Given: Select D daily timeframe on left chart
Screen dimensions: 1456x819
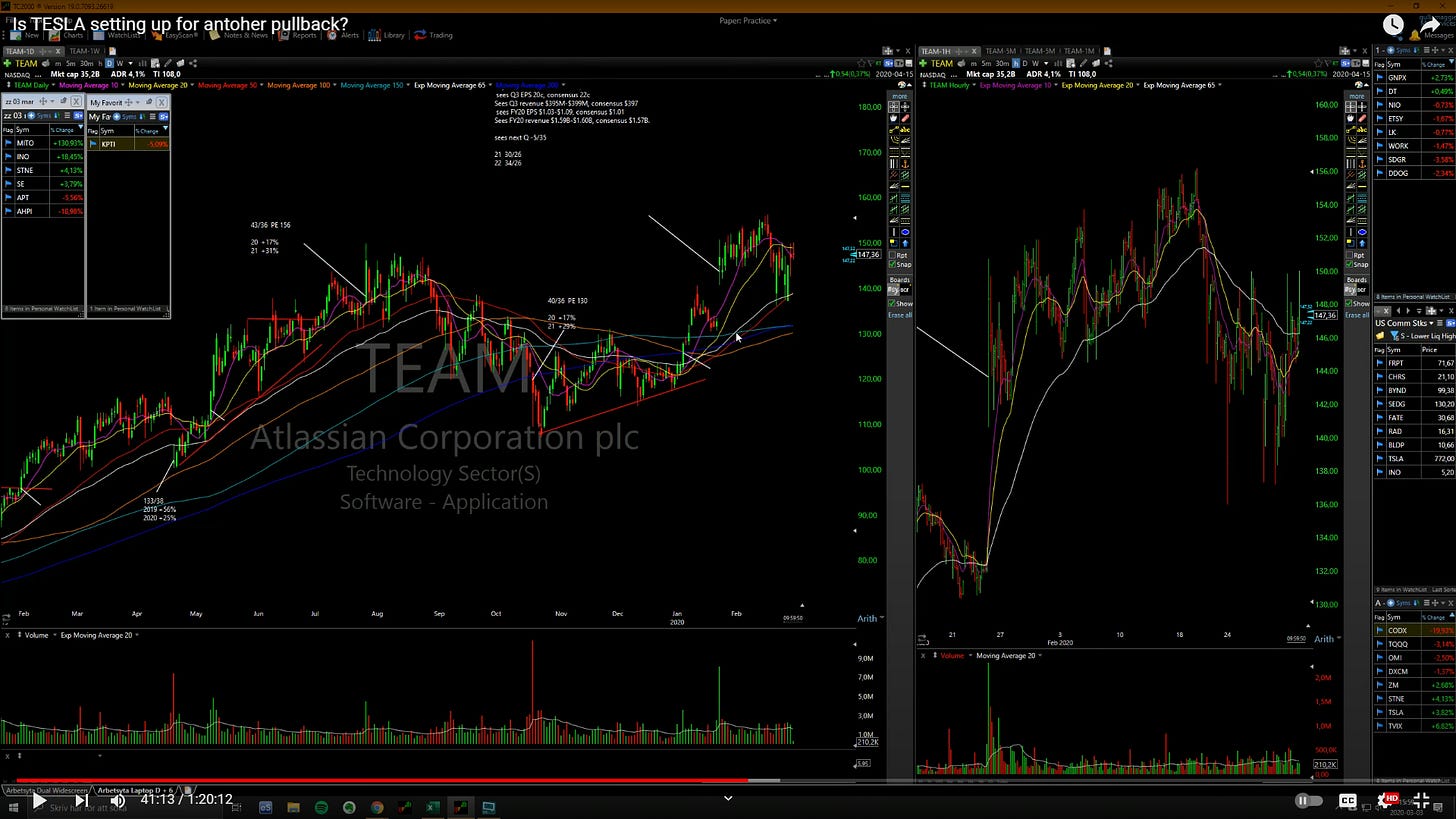Looking at the screenshot, I should click(110, 63).
